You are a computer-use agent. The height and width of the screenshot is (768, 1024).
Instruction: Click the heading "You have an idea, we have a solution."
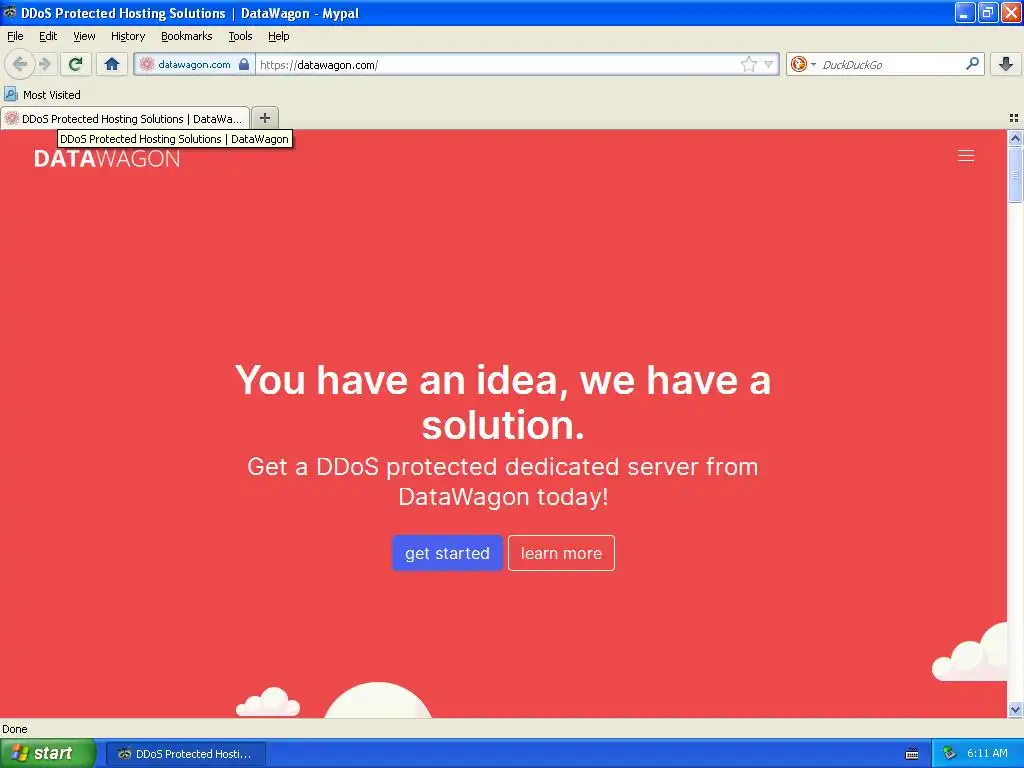[503, 402]
